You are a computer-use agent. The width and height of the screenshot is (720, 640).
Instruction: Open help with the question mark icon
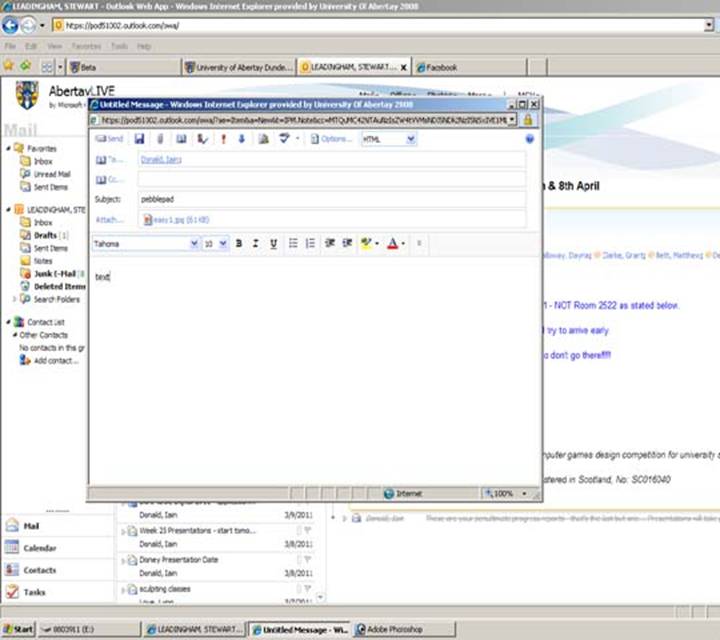[529, 139]
